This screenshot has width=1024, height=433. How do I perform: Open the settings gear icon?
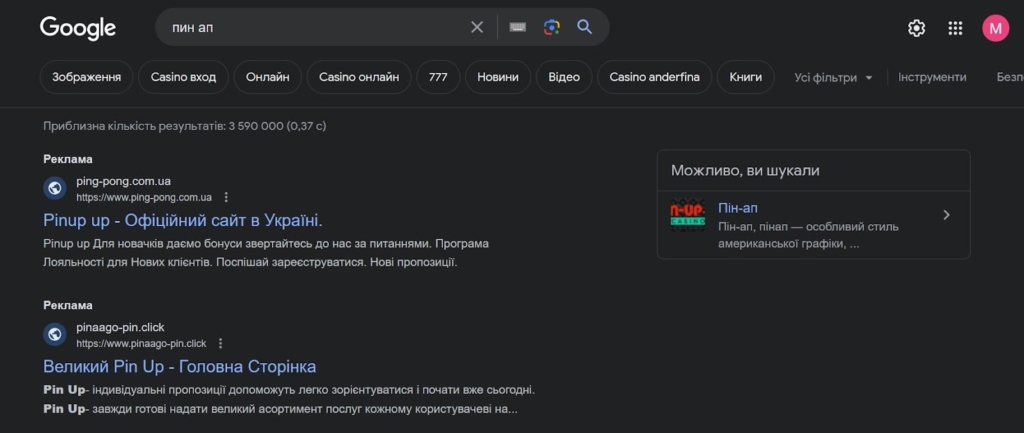tap(916, 28)
